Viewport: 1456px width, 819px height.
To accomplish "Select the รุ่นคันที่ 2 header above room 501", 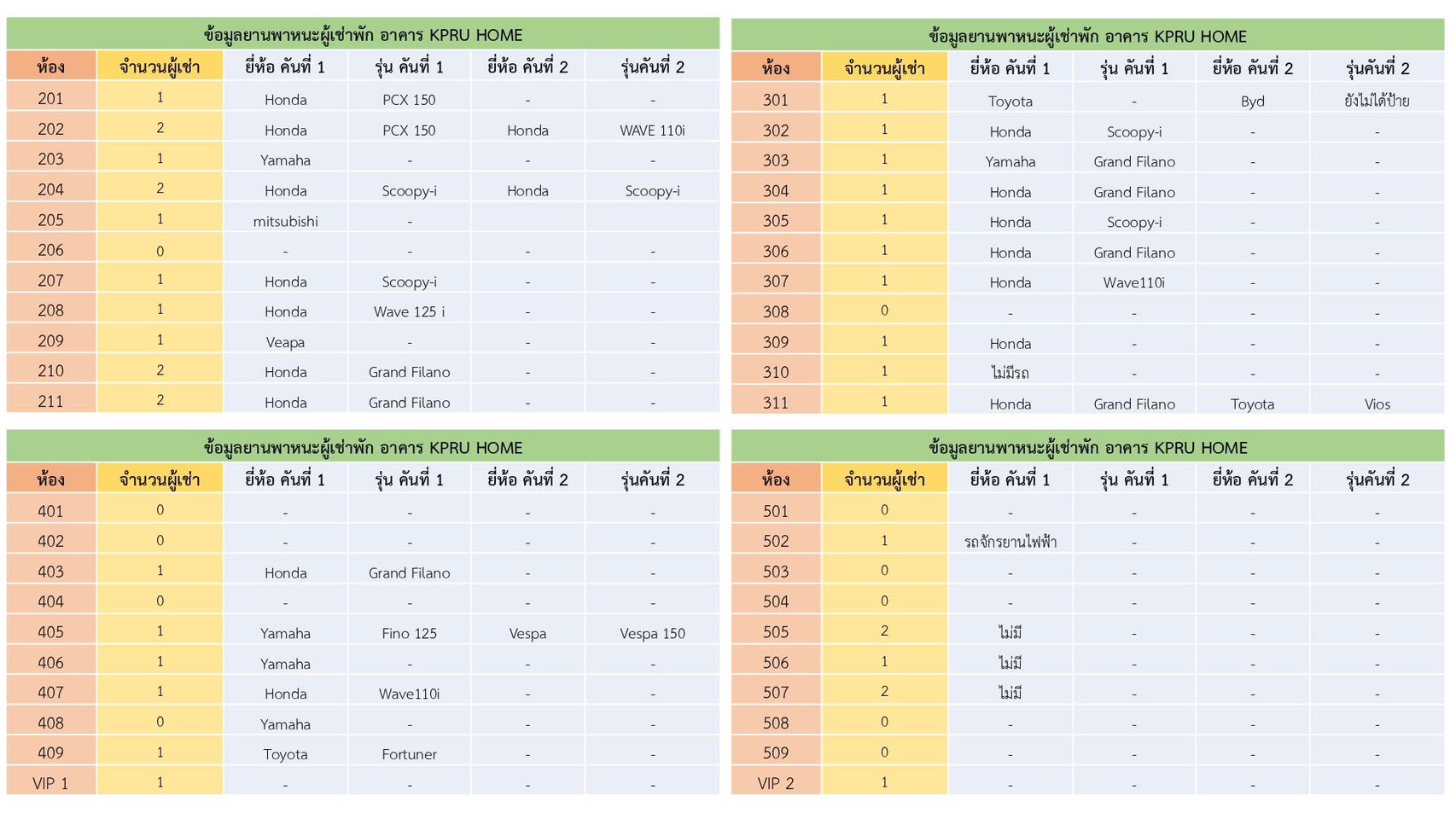I will click(x=1377, y=479).
